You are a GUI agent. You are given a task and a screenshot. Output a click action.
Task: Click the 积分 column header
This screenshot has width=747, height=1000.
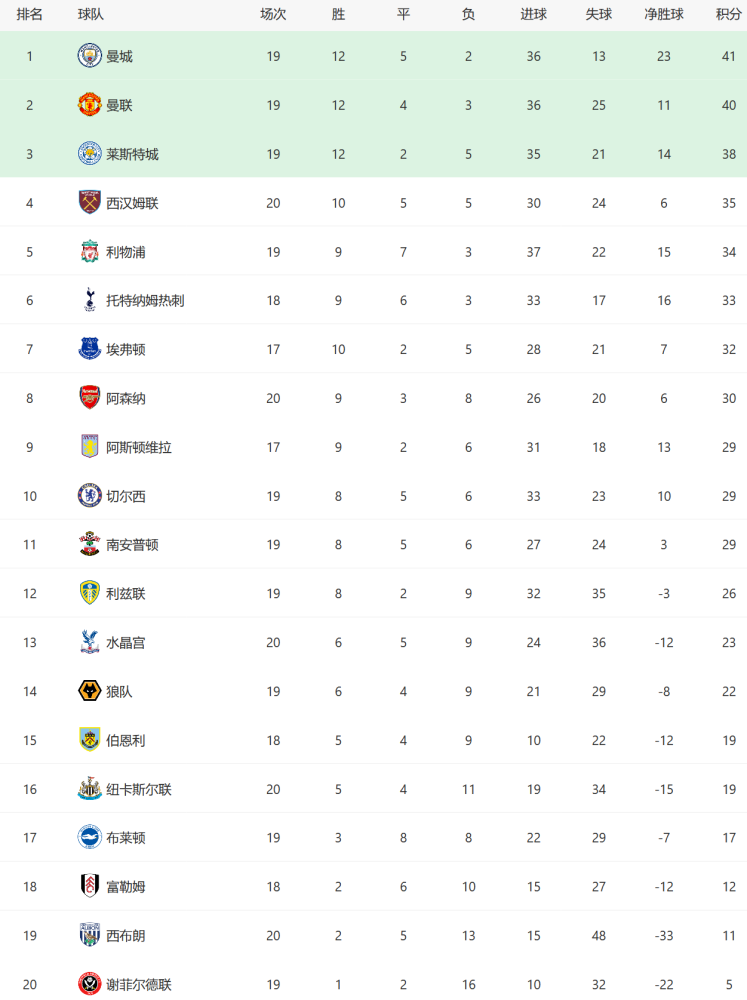729,14
